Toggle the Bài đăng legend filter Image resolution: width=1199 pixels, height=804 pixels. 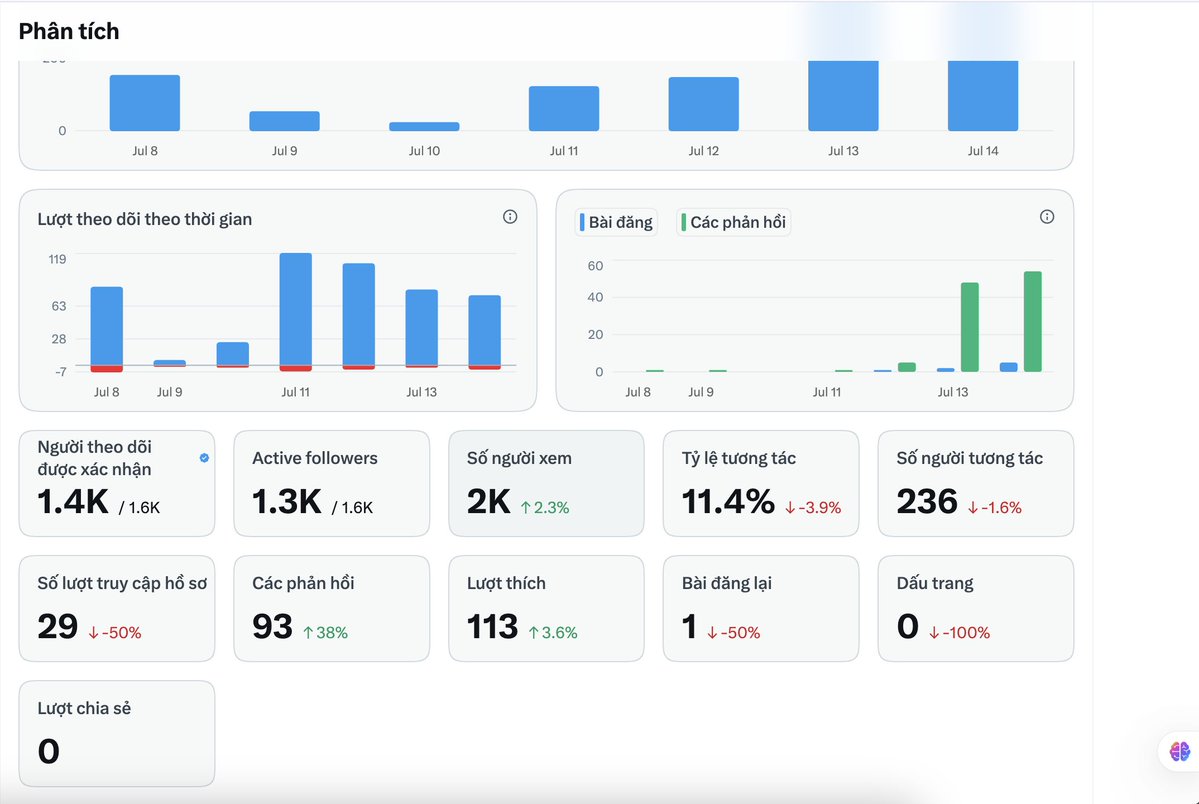click(616, 223)
